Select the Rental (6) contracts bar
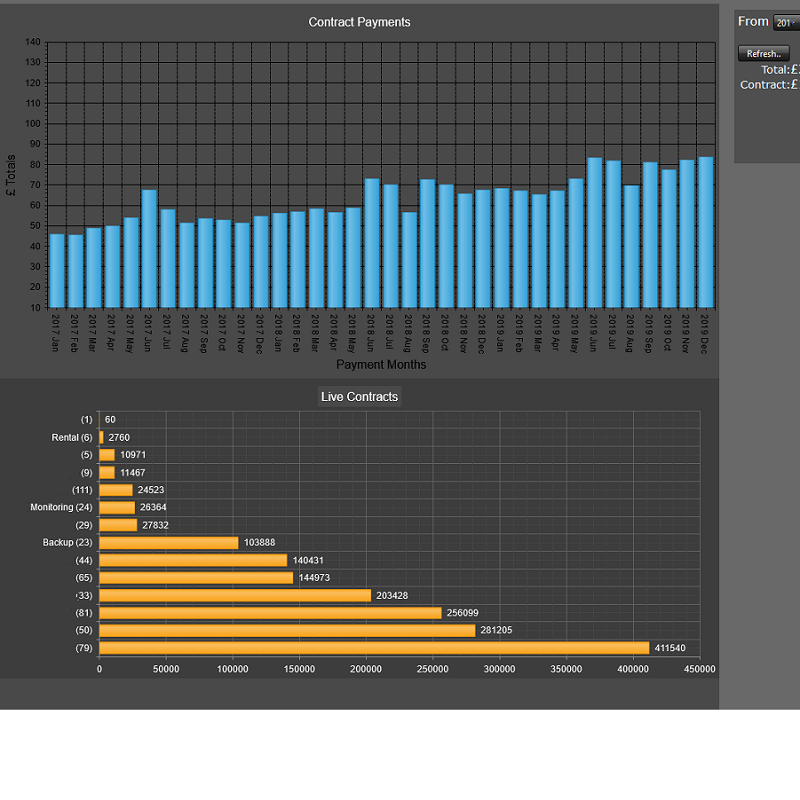The height and width of the screenshot is (800, 800). pyautogui.click(x=102, y=437)
